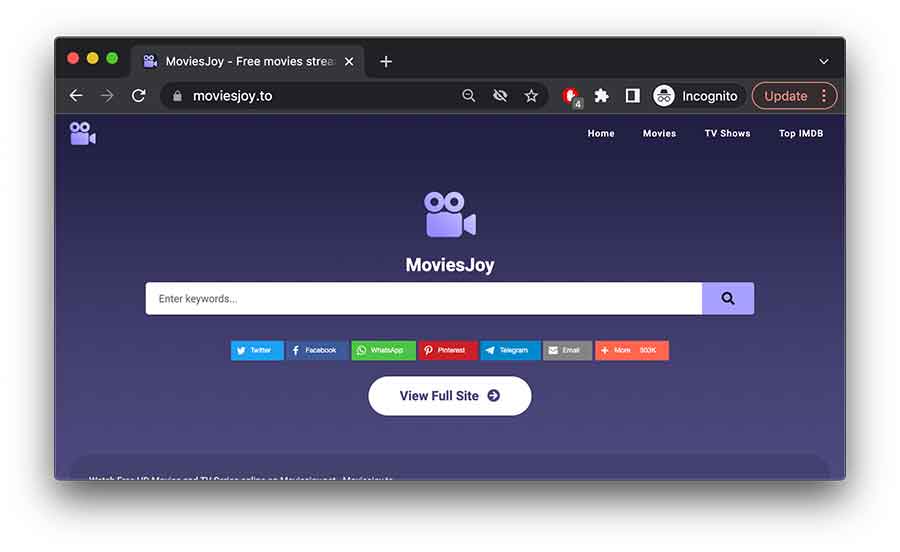
Task: Click the lock icon in address bar
Action: (x=177, y=96)
